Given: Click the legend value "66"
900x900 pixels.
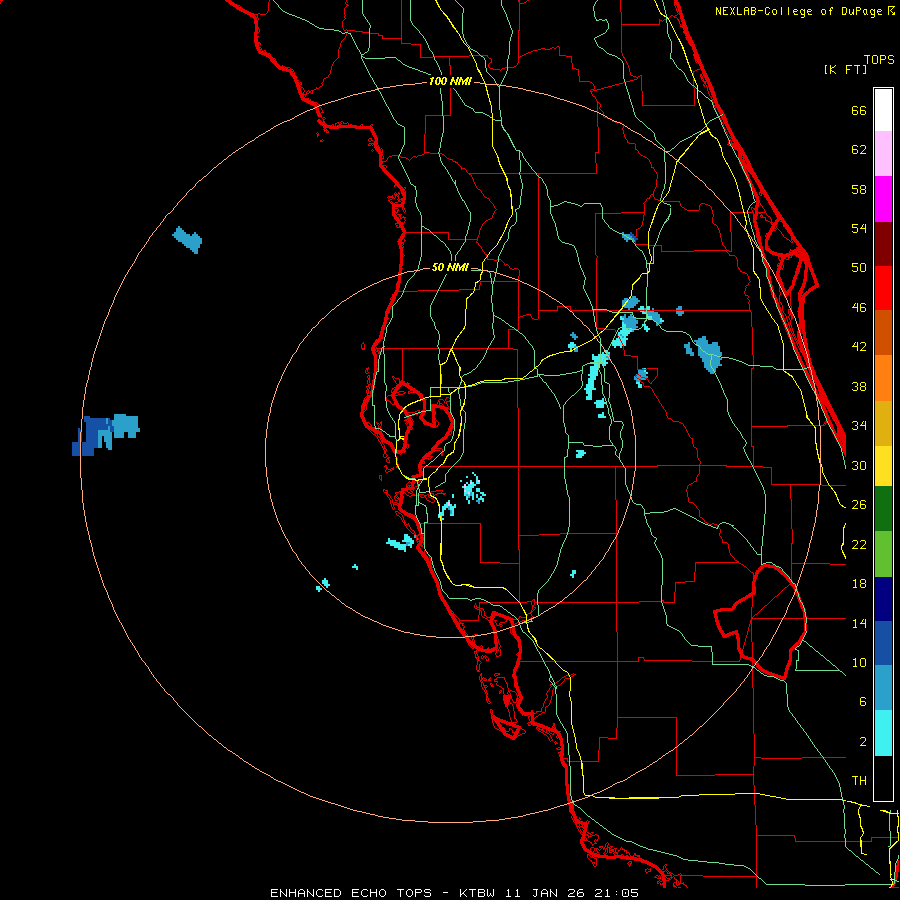Looking at the screenshot, I should [859, 110].
